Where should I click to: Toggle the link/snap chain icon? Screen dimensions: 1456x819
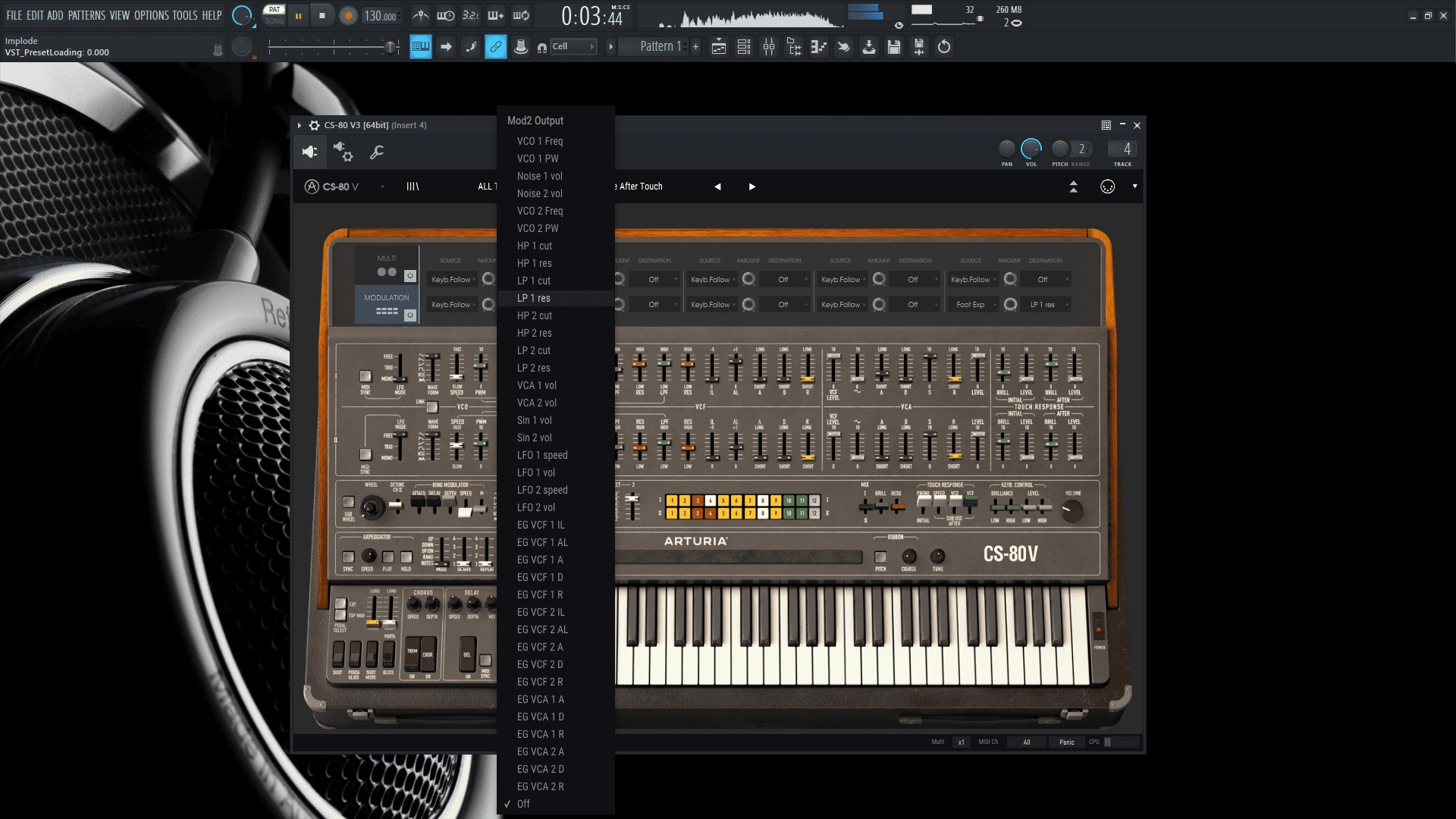(495, 47)
